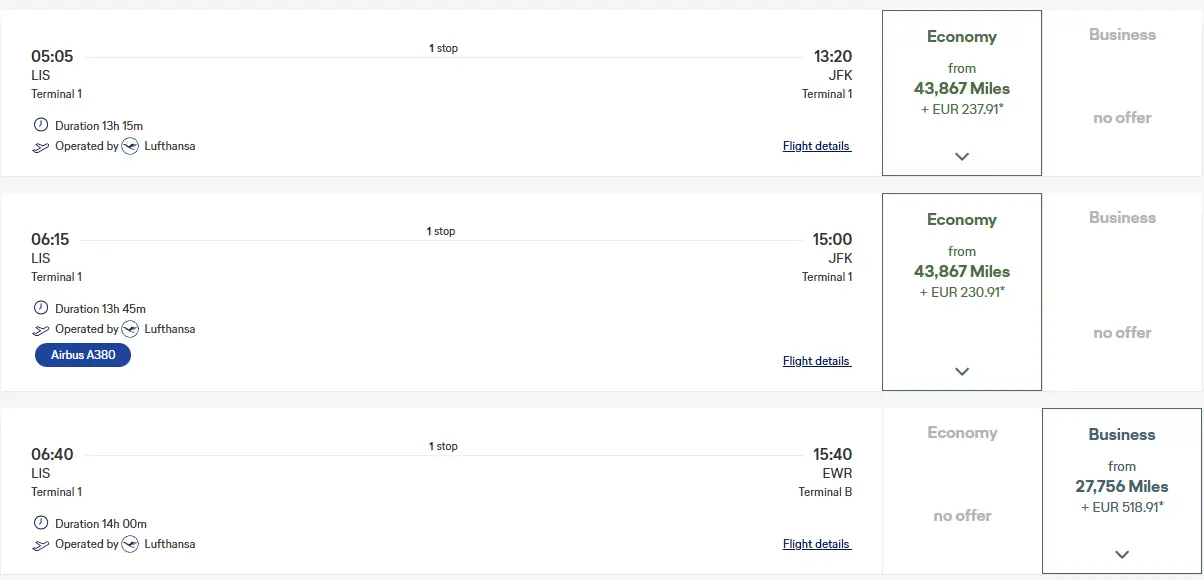Open Flight details for the 05:05 departure
This screenshot has width=1204, height=580.
(x=817, y=146)
